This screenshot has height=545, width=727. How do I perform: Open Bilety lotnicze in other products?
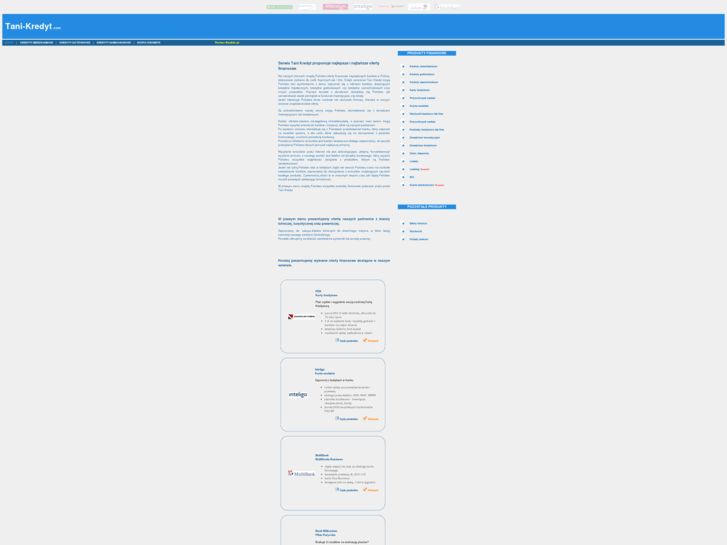[418, 223]
